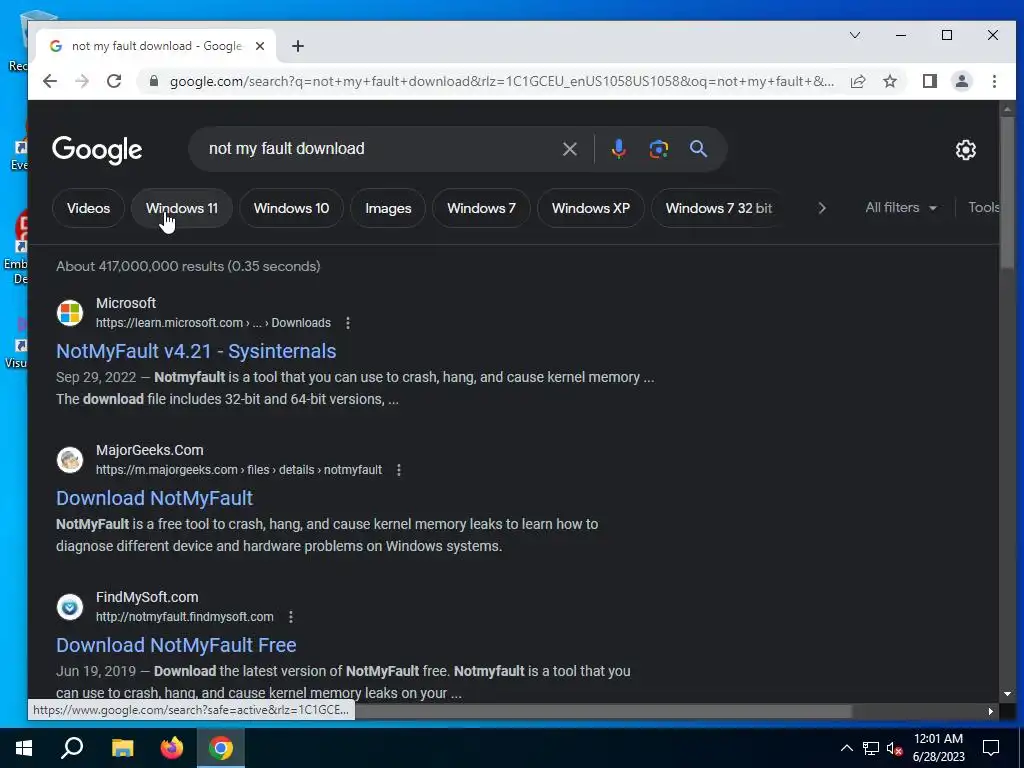Filter results by Windows 11
The height and width of the screenshot is (768, 1024).
coord(182,208)
